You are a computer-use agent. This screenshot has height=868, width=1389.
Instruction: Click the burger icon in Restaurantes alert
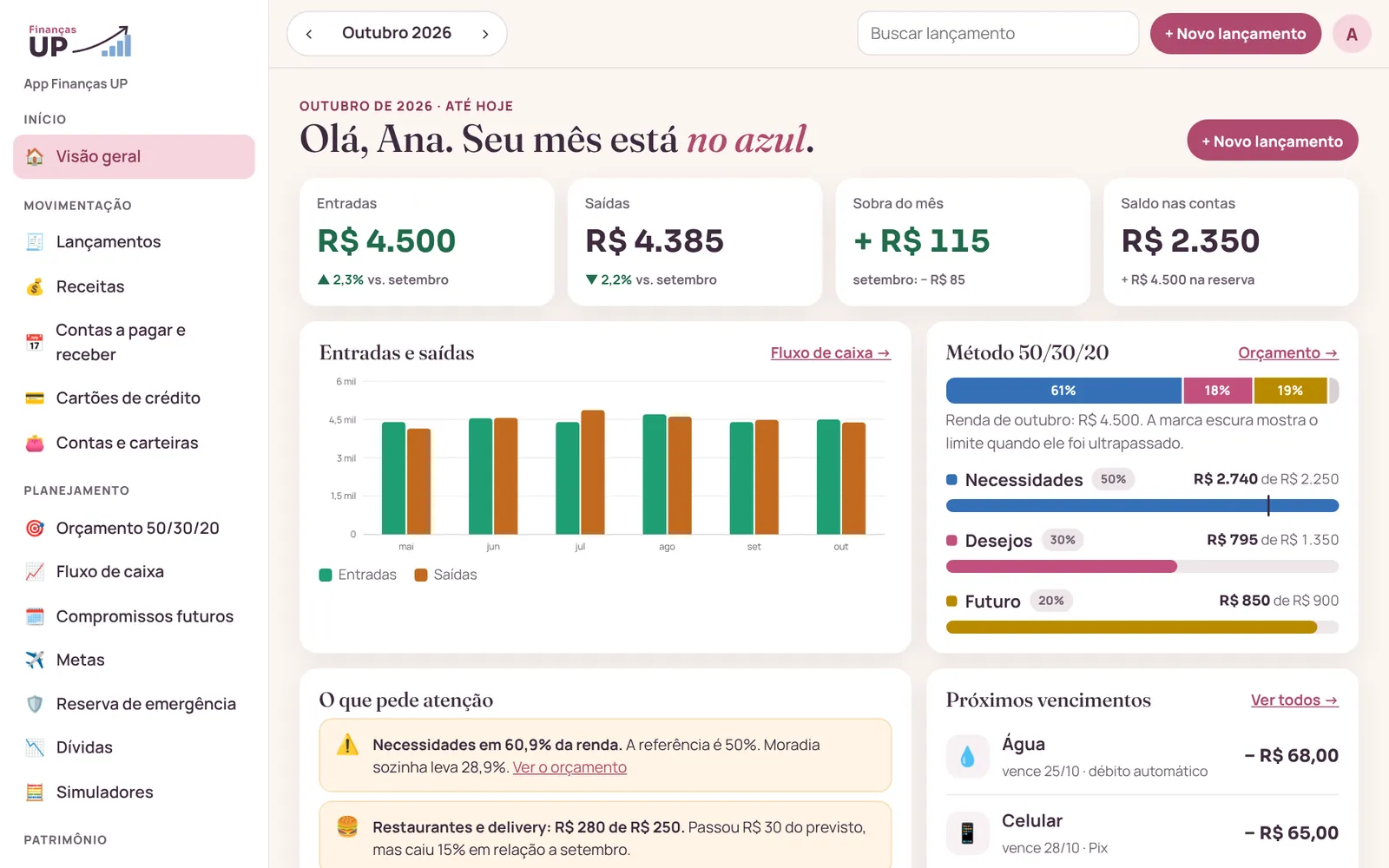(347, 826)
